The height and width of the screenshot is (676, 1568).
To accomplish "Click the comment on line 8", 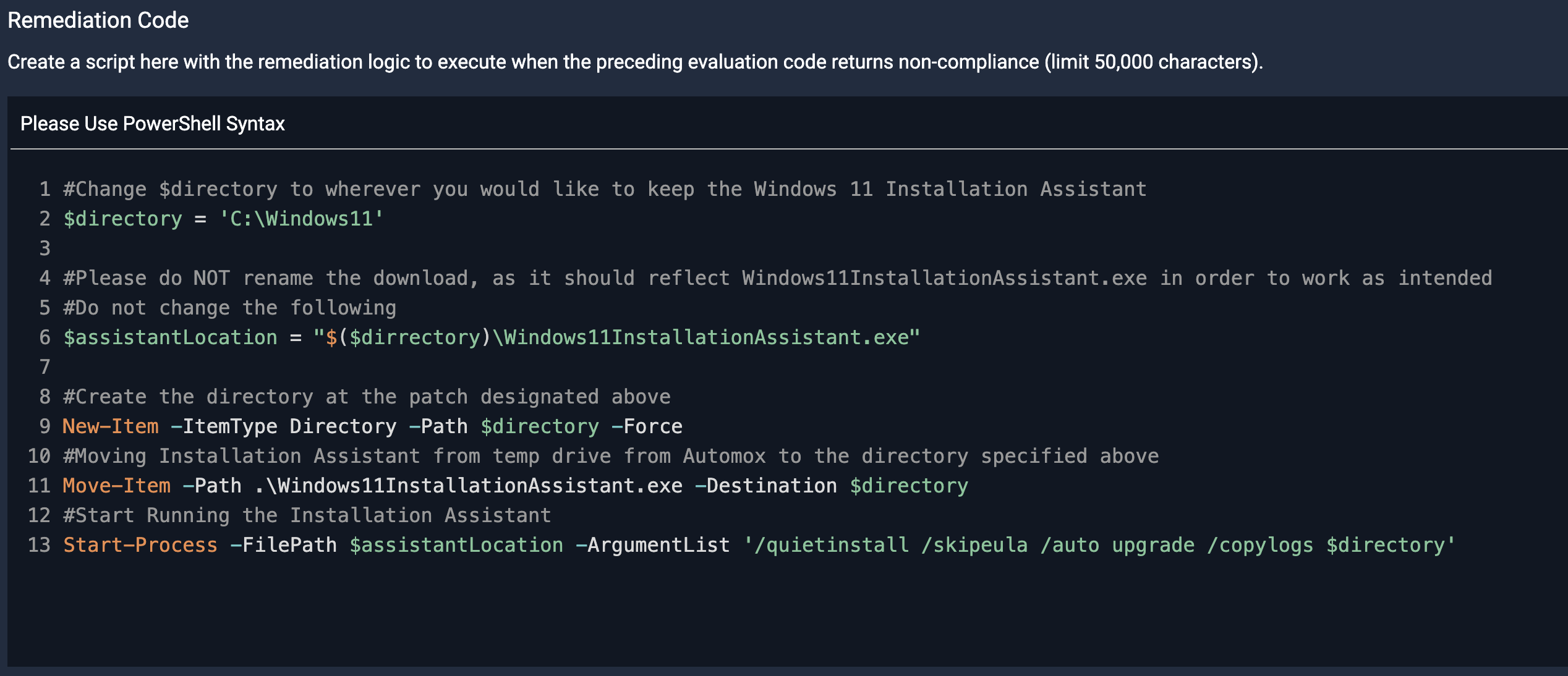I will (x=367, y=397).
